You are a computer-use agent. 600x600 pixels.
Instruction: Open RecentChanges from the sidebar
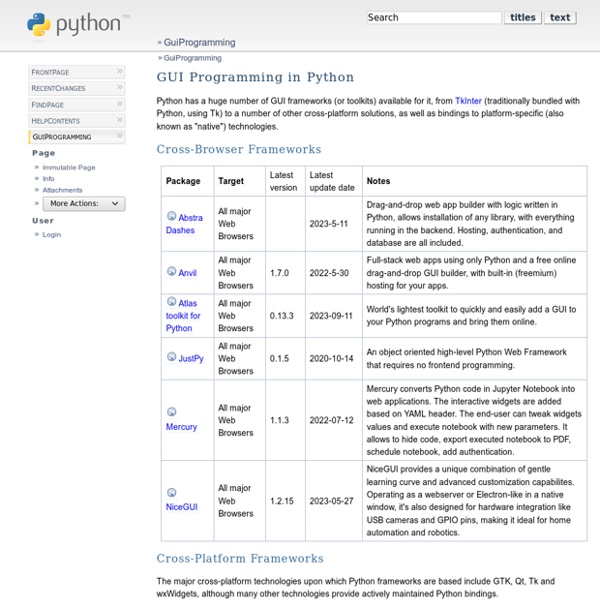point(77,88)
